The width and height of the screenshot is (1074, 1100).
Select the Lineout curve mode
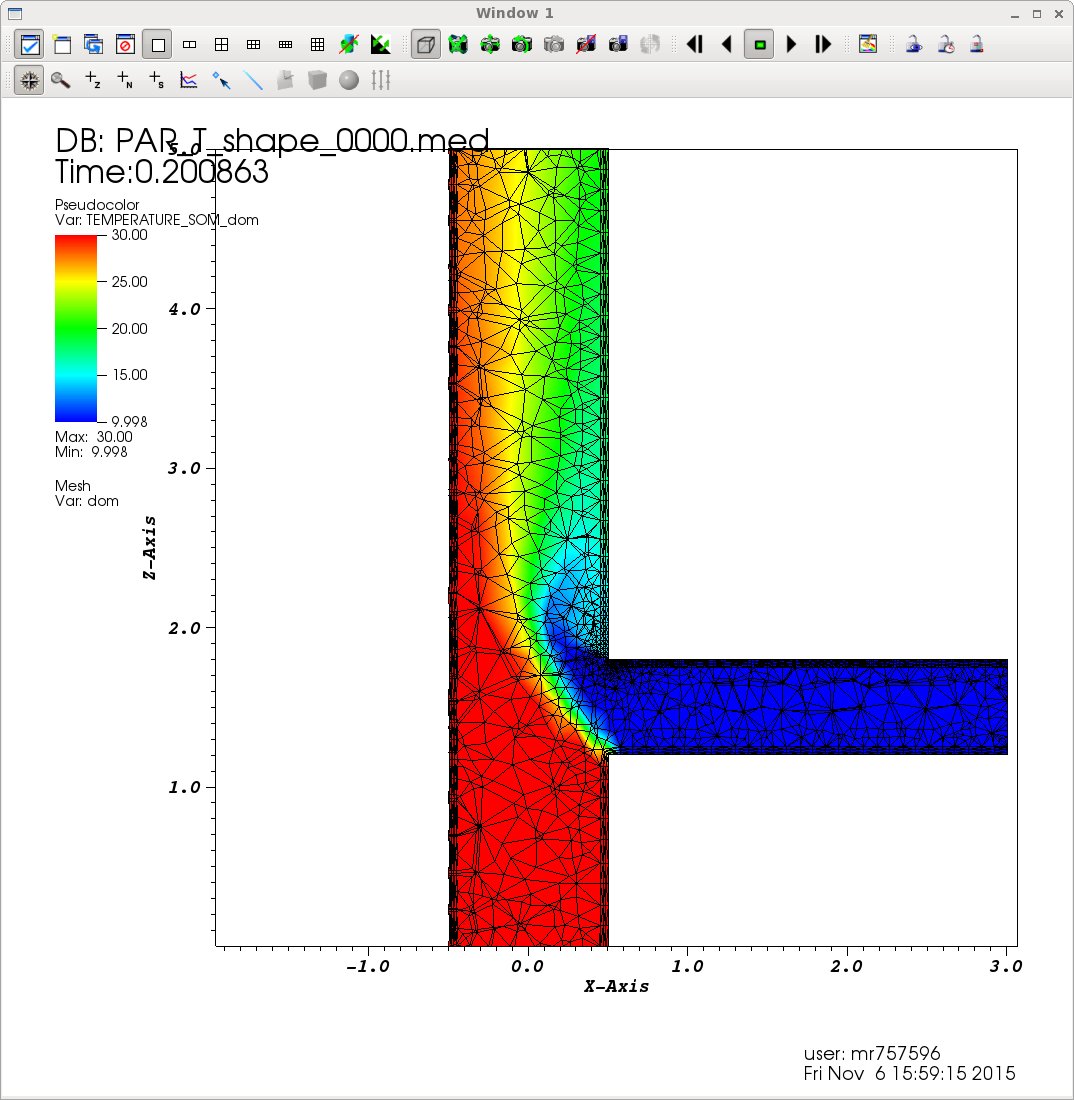click(189, 80)
